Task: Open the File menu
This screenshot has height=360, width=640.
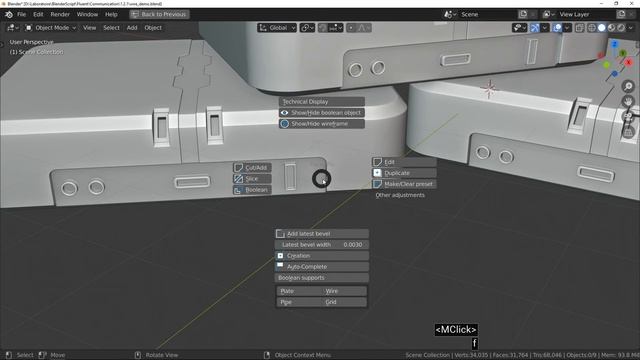Action: [21, 14]
